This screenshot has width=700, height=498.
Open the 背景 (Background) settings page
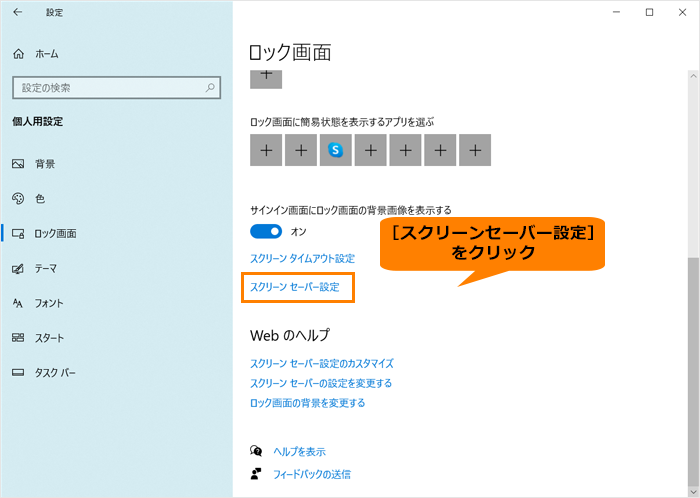click(x=44, y=164)
